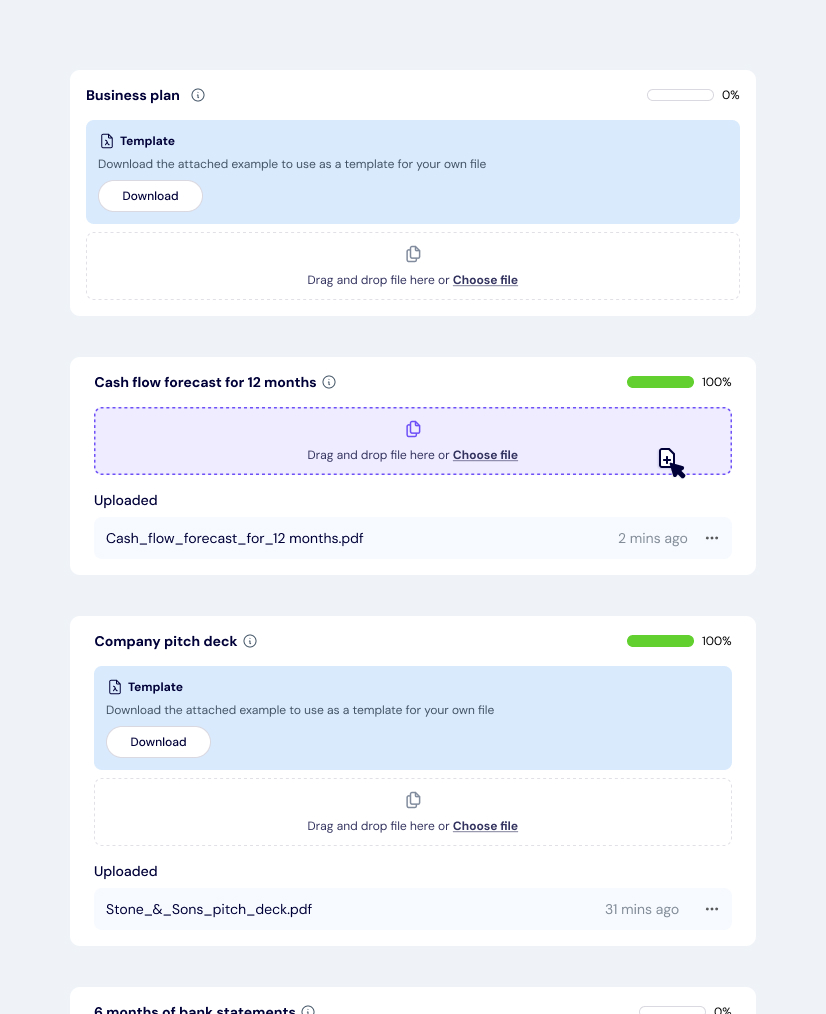Click the PDF Template icon in Business plan

coord(106,141)
